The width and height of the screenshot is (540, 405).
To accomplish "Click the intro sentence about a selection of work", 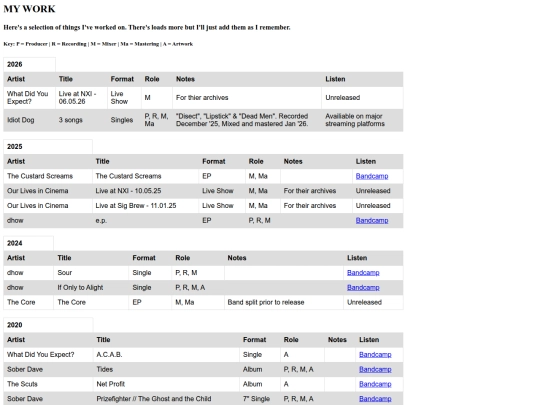I will 147,28.
